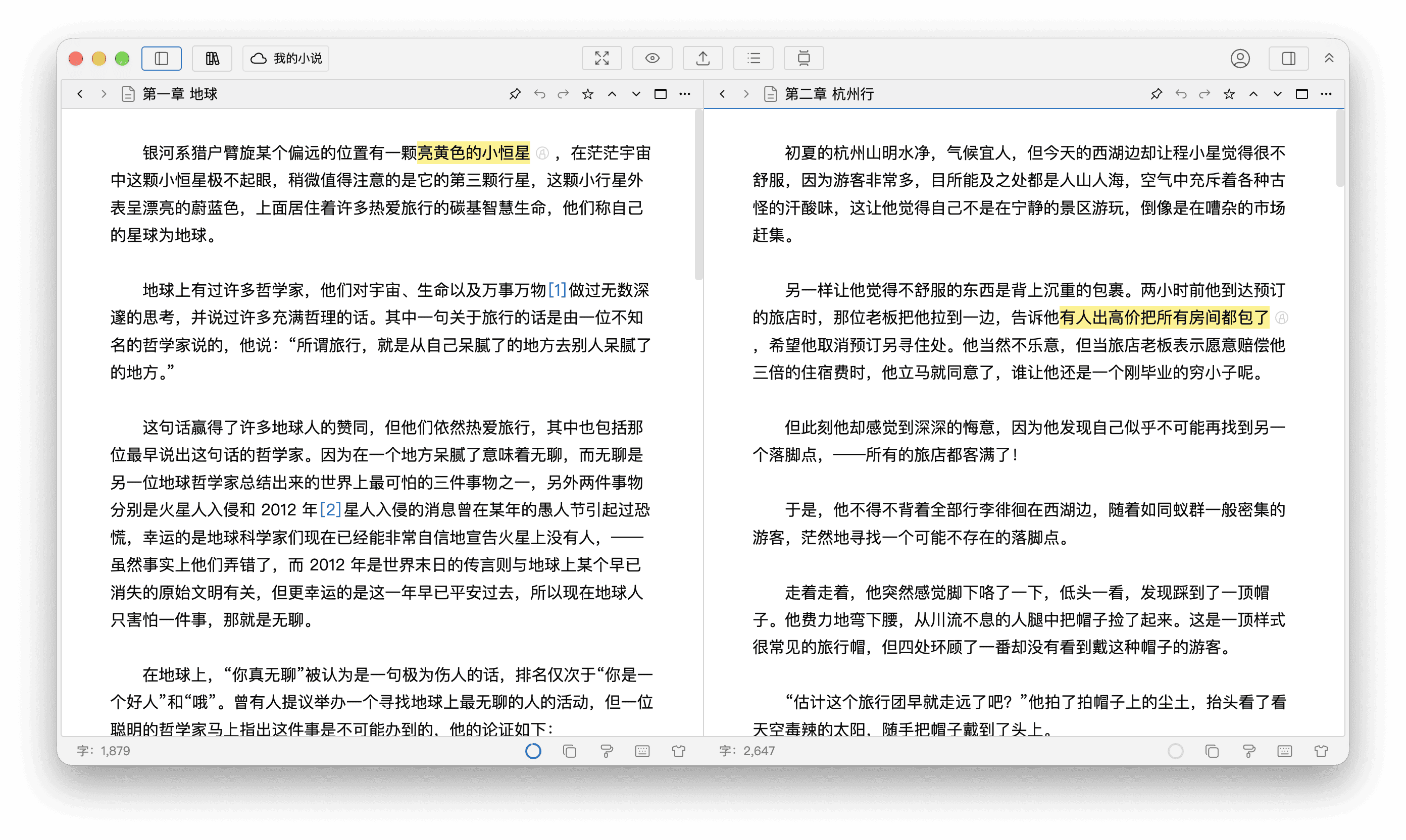1406x840 pixels.
Task: Click the format paint roller icon in left status bar
Action: coord(606,751)
